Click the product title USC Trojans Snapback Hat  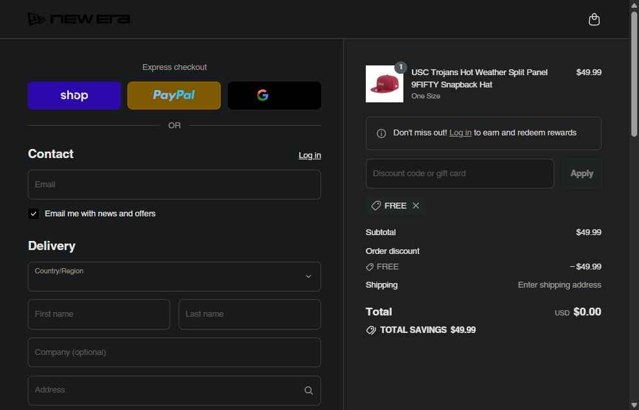(x=479, y=78)
